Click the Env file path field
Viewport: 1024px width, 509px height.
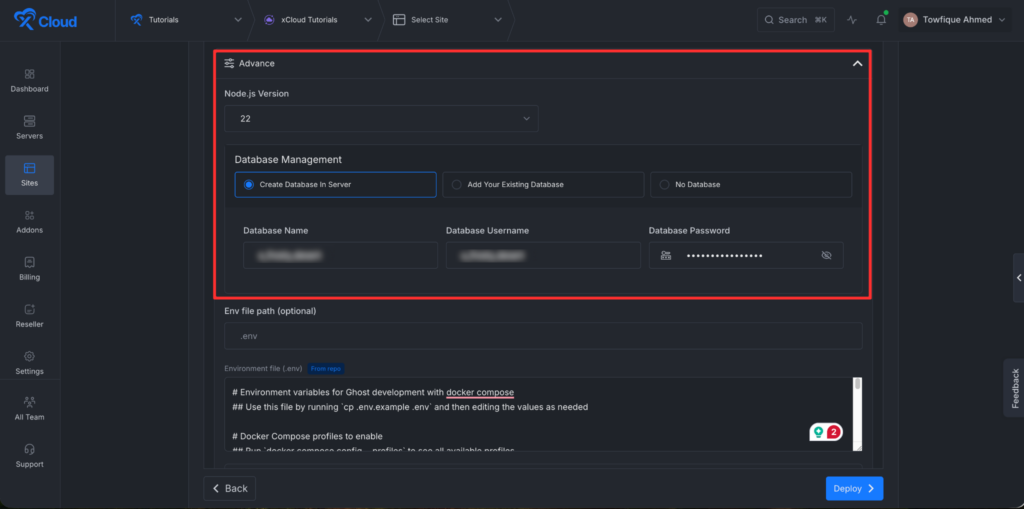543,336
